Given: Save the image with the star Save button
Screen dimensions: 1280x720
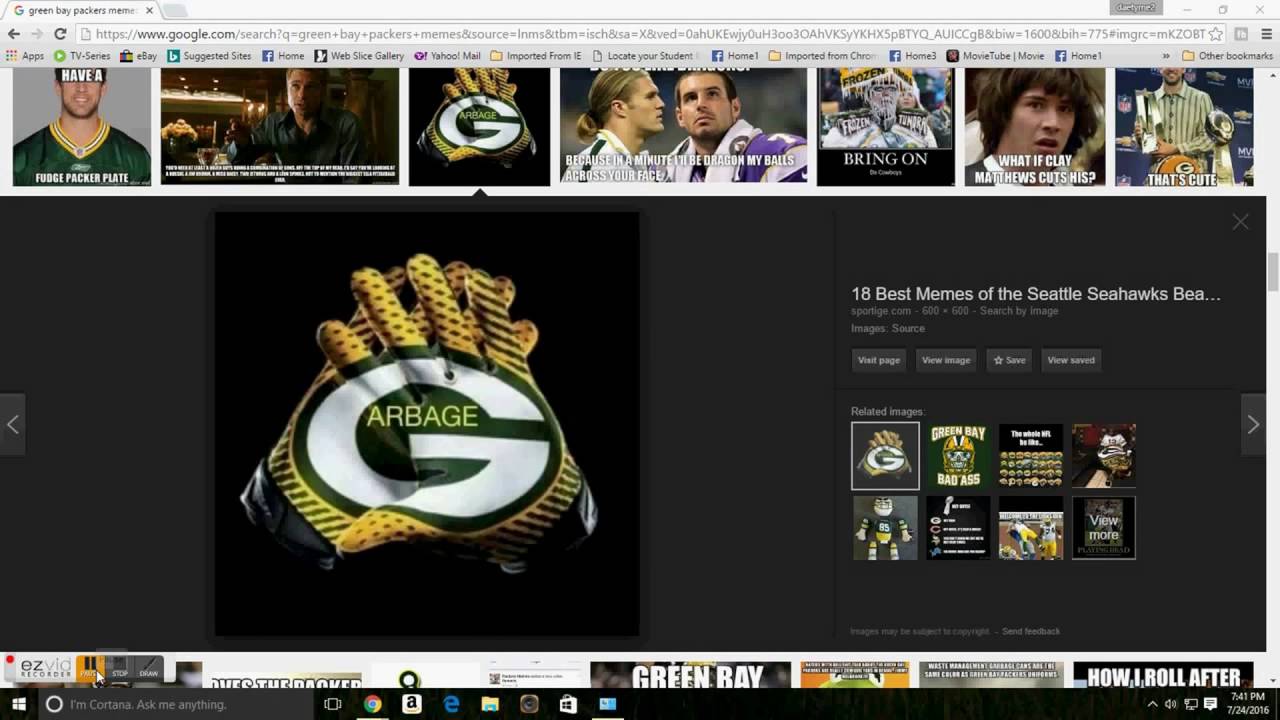Looking at the screenshot, I should coord(1009,360).
